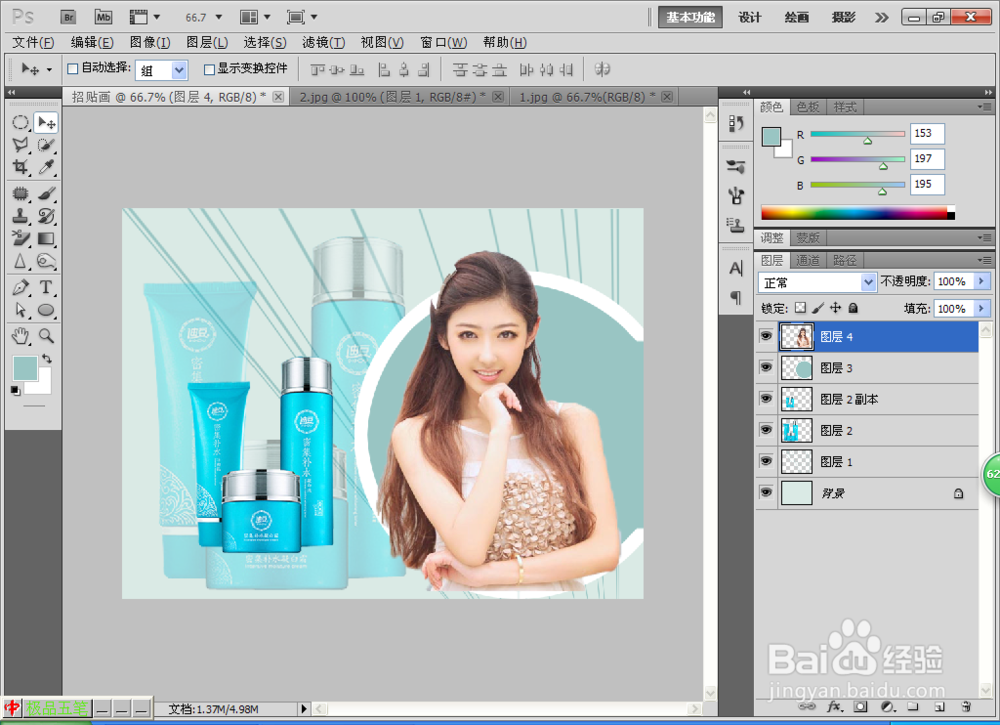The height and width of the screenshot is (725, 1000).
Task: Switch to the 绘画 workspace
Action: tap(797, 17)
